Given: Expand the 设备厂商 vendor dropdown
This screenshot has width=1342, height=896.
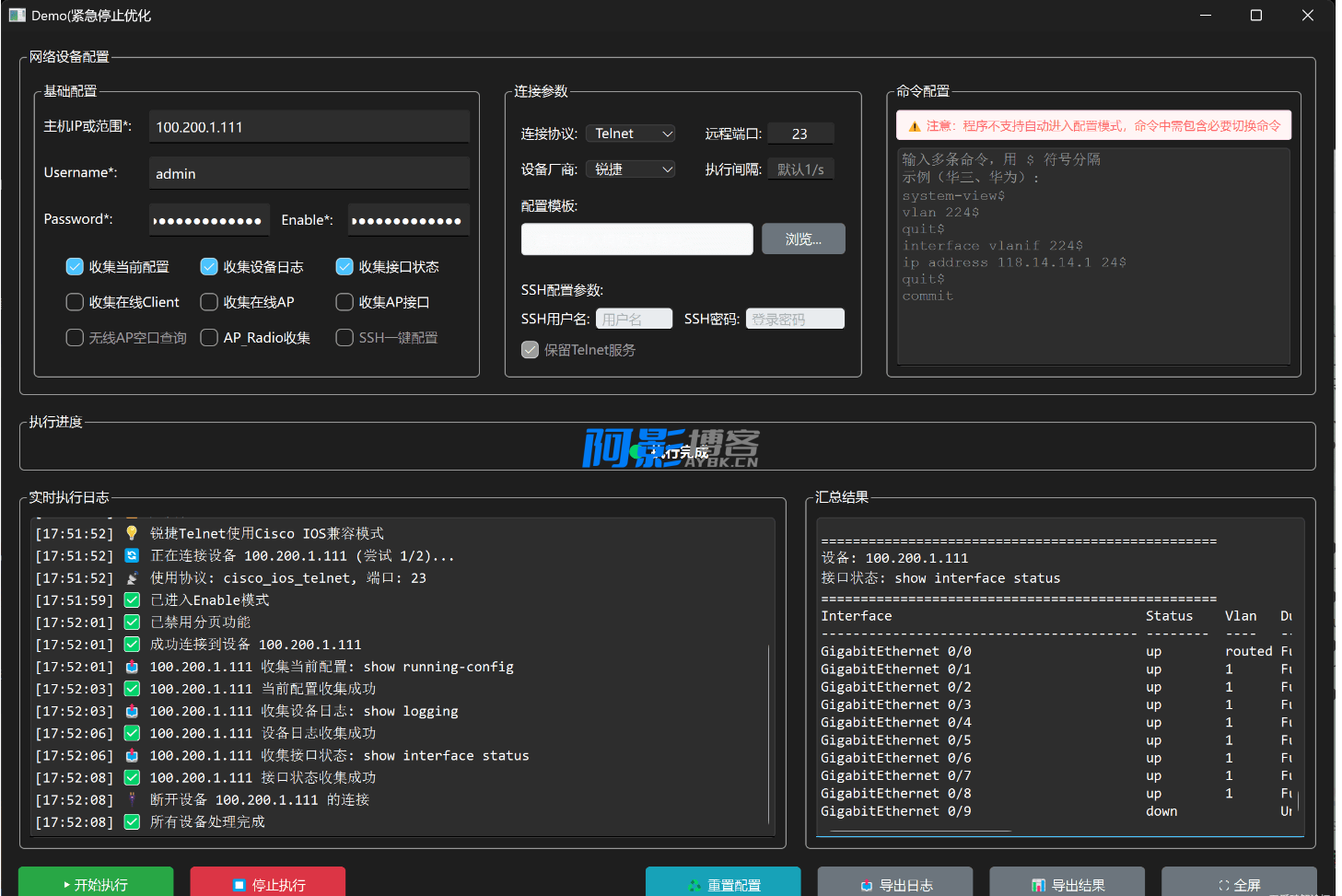Looking at the screenshot, I should click(631, 169).
